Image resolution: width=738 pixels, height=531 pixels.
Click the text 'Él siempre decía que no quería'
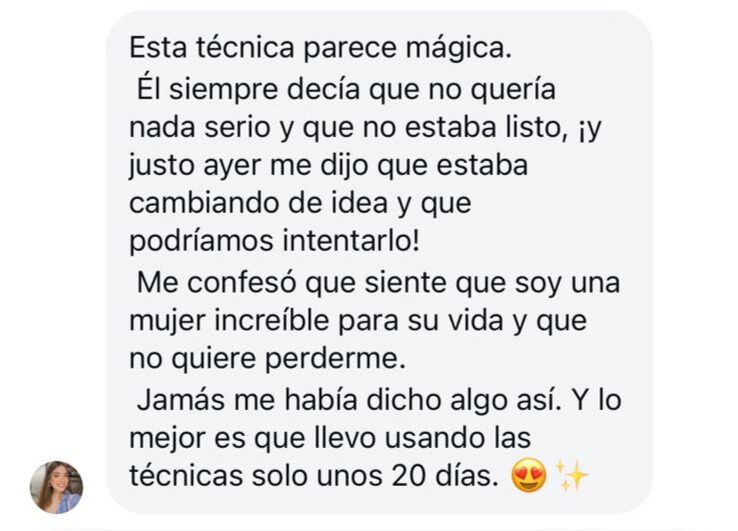pyautogui.click(x=346, y=89)
